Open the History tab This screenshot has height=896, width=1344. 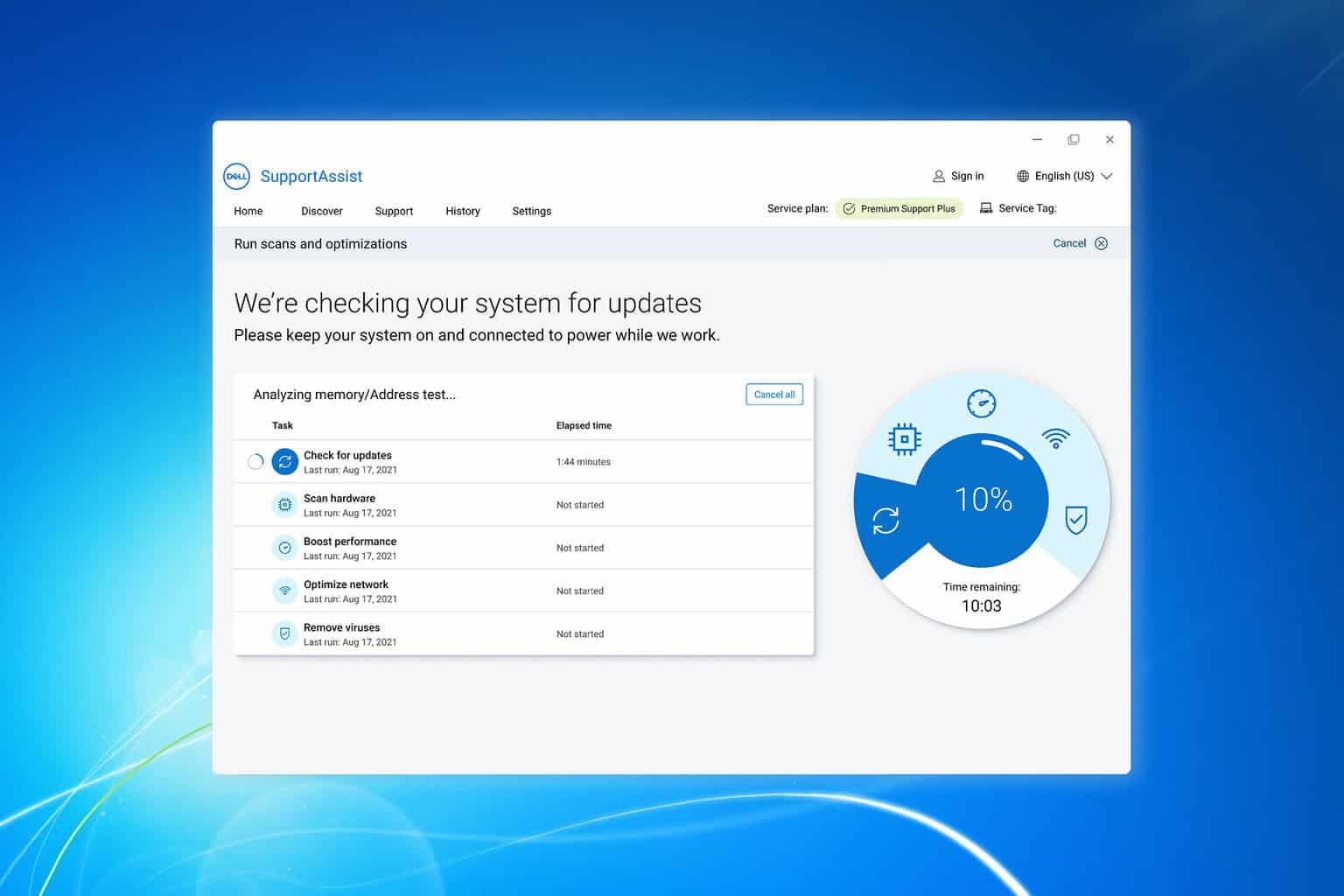(463, 211)
